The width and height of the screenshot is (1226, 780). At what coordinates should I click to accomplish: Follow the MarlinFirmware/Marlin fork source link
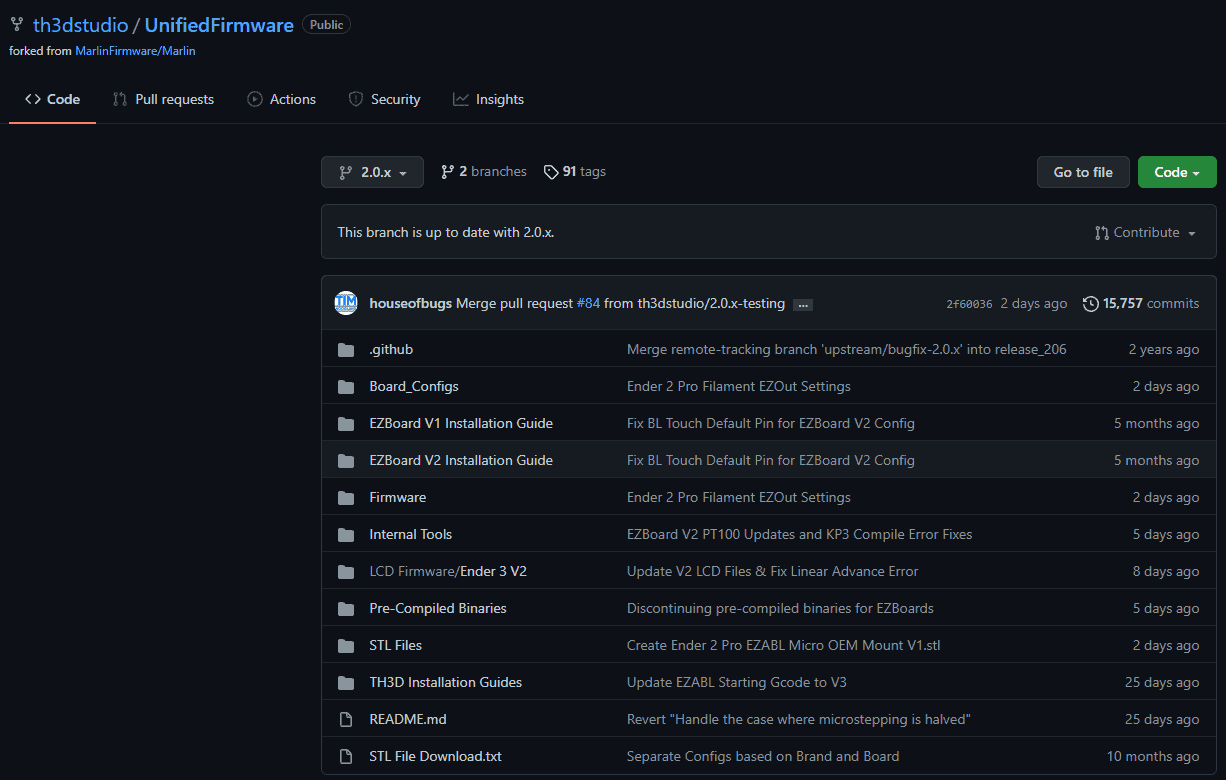(x=135, y=50)
